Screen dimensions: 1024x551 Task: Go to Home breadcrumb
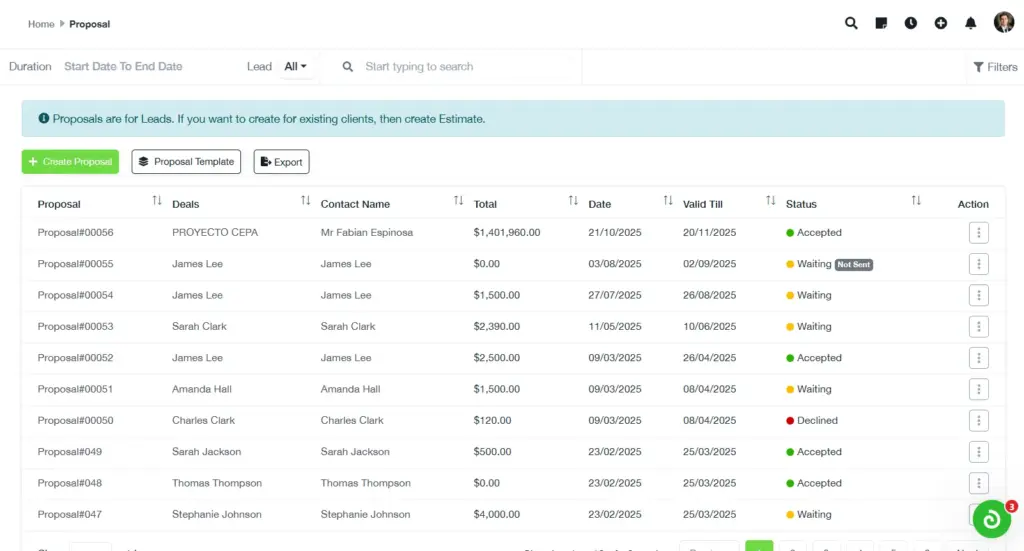pyautogui.click(x=41, y=24)
